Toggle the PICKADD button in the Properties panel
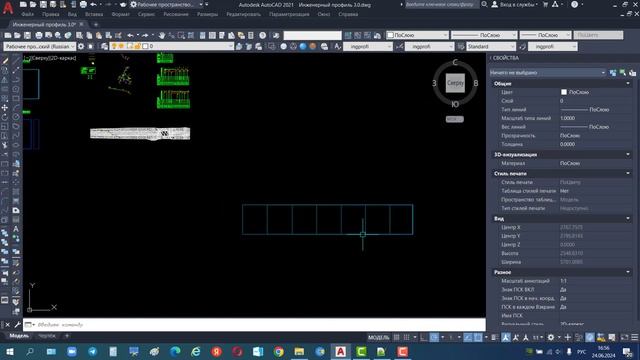Screen dimensions: 640x360 613,73
